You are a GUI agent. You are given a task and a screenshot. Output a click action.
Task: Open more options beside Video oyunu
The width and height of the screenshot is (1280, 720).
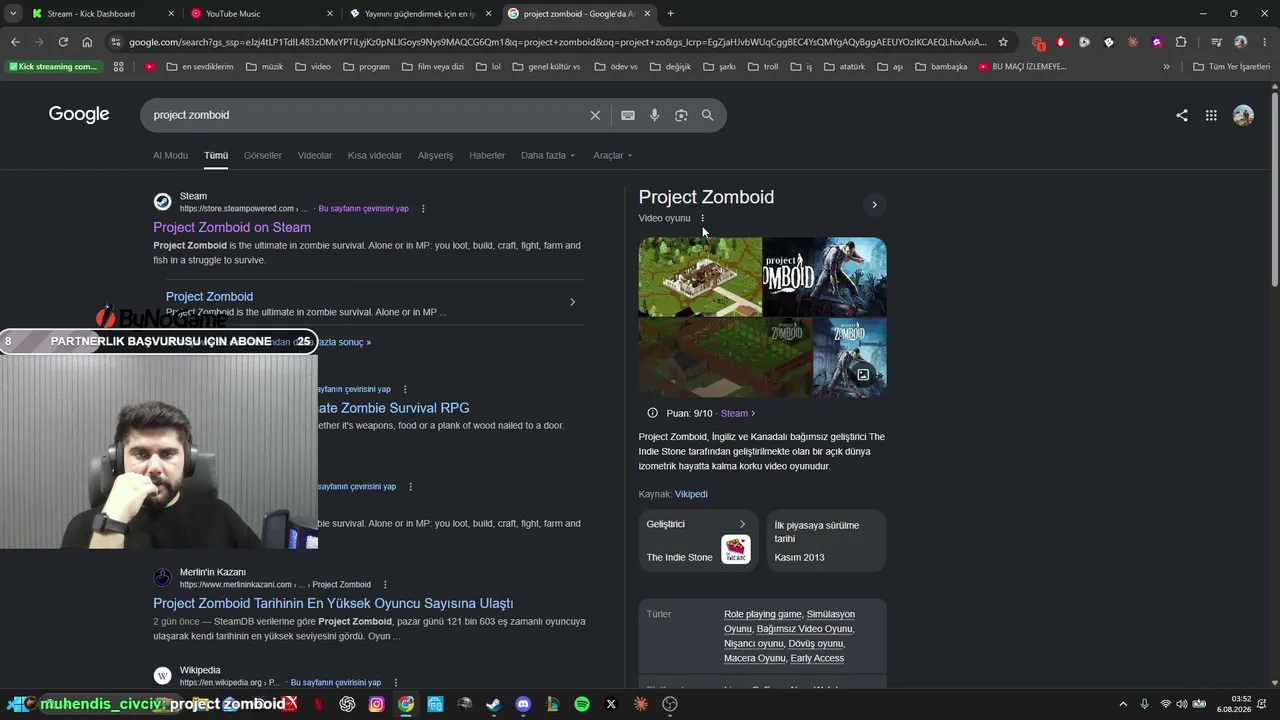click(x=702, y=218)
